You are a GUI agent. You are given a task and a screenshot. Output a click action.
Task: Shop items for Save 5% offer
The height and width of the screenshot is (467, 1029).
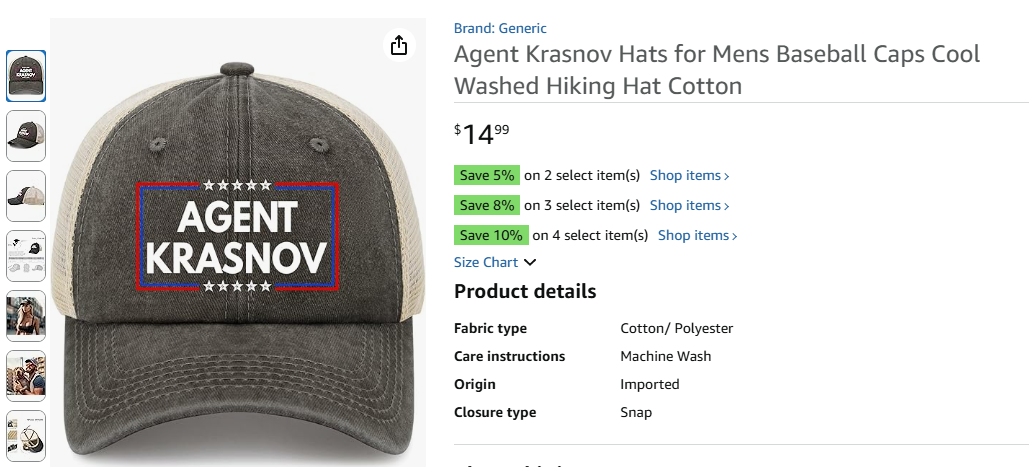[689, 175]
